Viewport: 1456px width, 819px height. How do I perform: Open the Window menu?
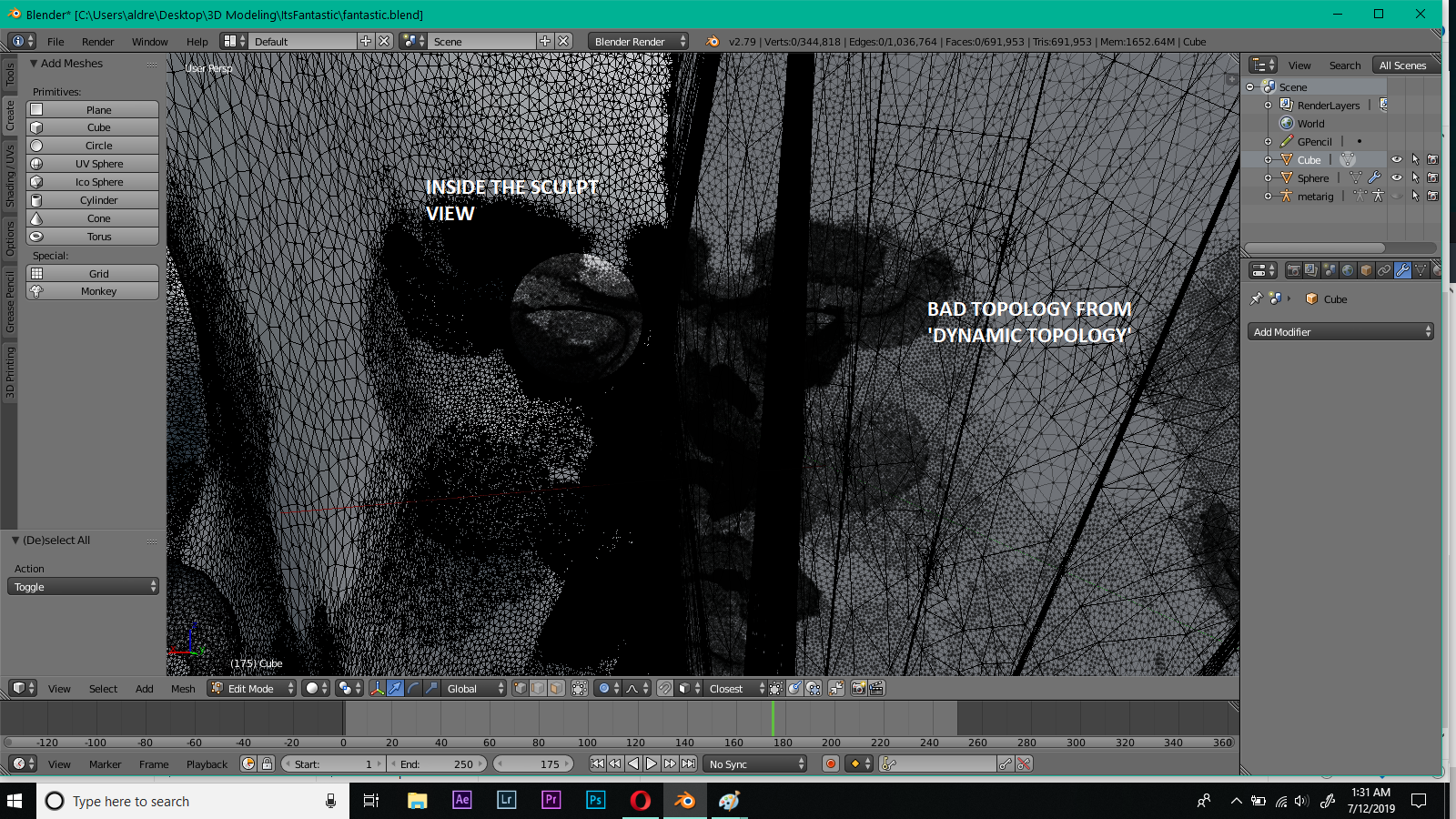[x=149, y=42]
